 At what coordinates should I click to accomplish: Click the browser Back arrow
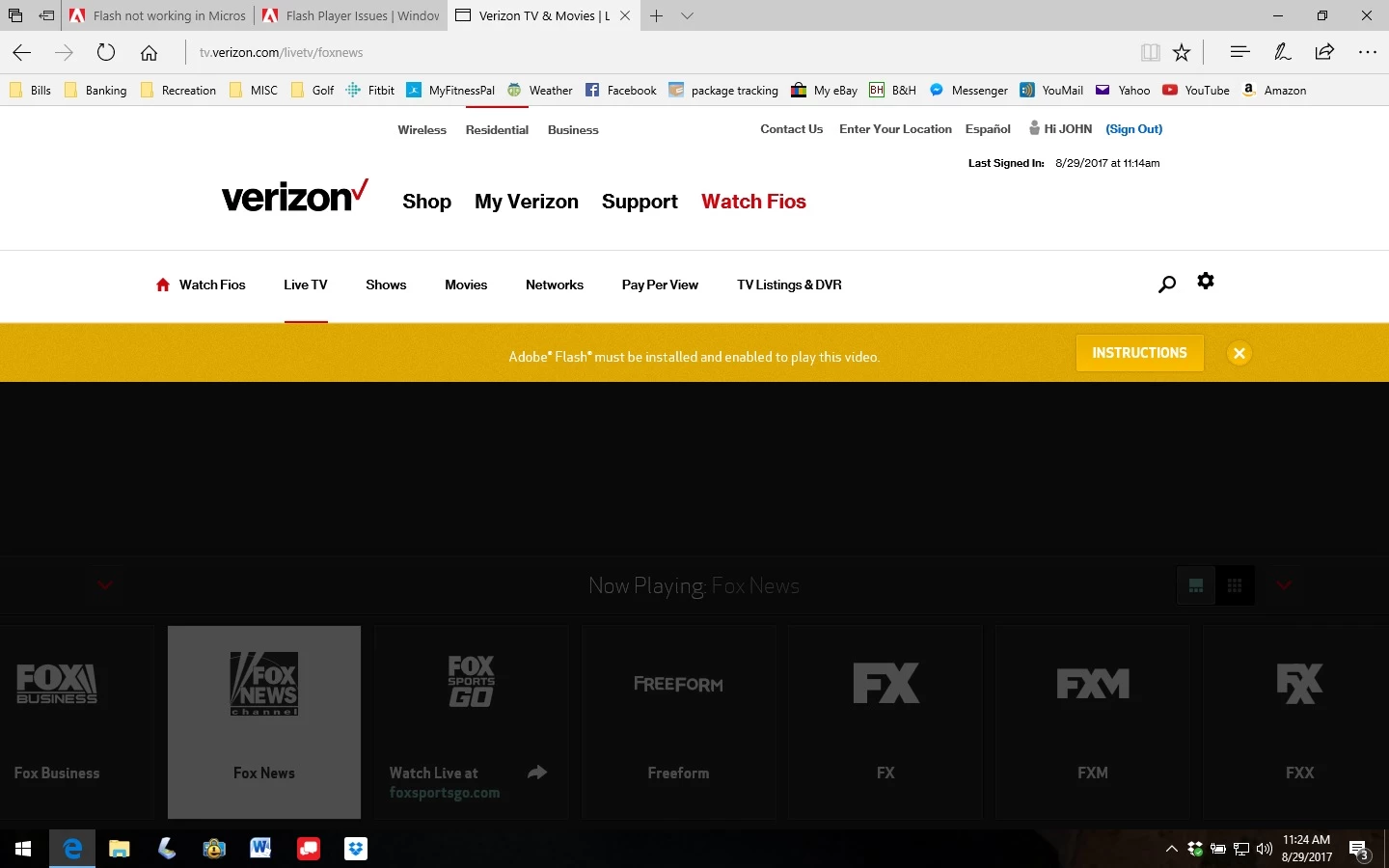22,53
